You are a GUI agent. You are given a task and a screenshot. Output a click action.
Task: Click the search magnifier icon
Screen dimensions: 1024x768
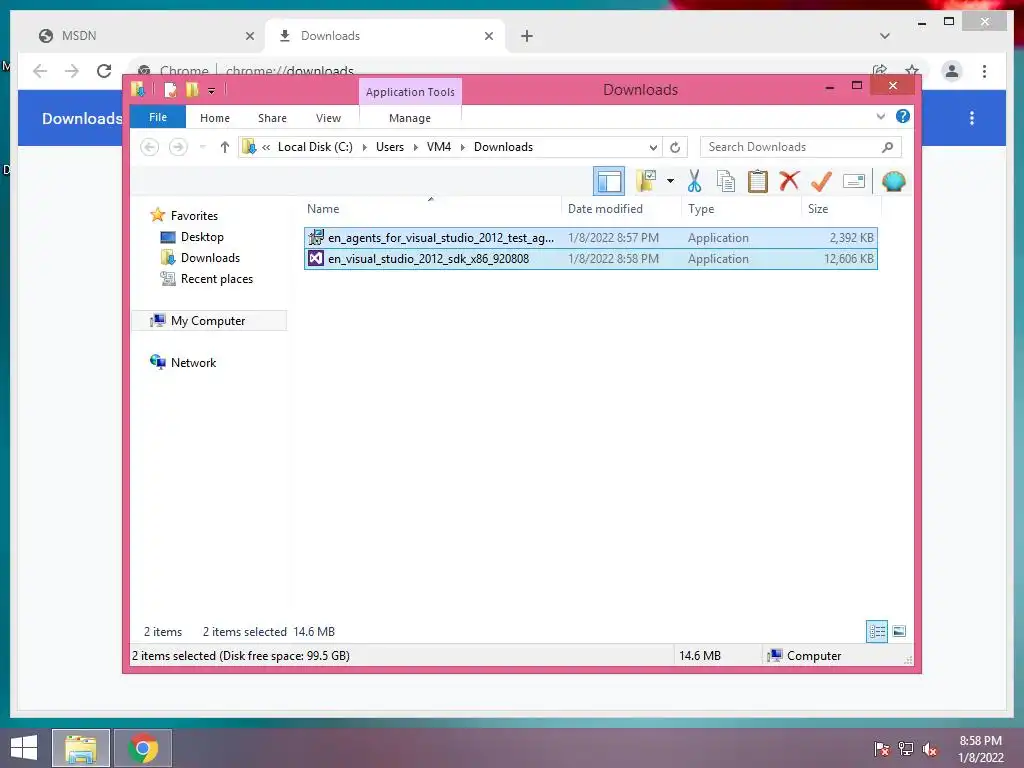tap(887, 147)
